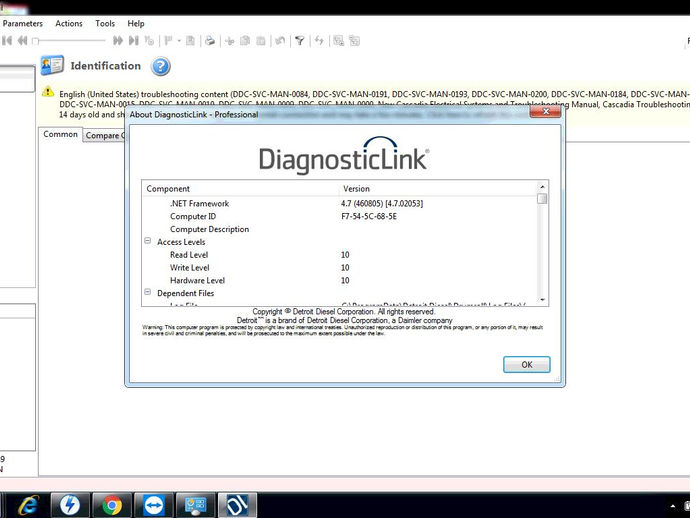
Task: Fast forward log playback
Action: 117,41
